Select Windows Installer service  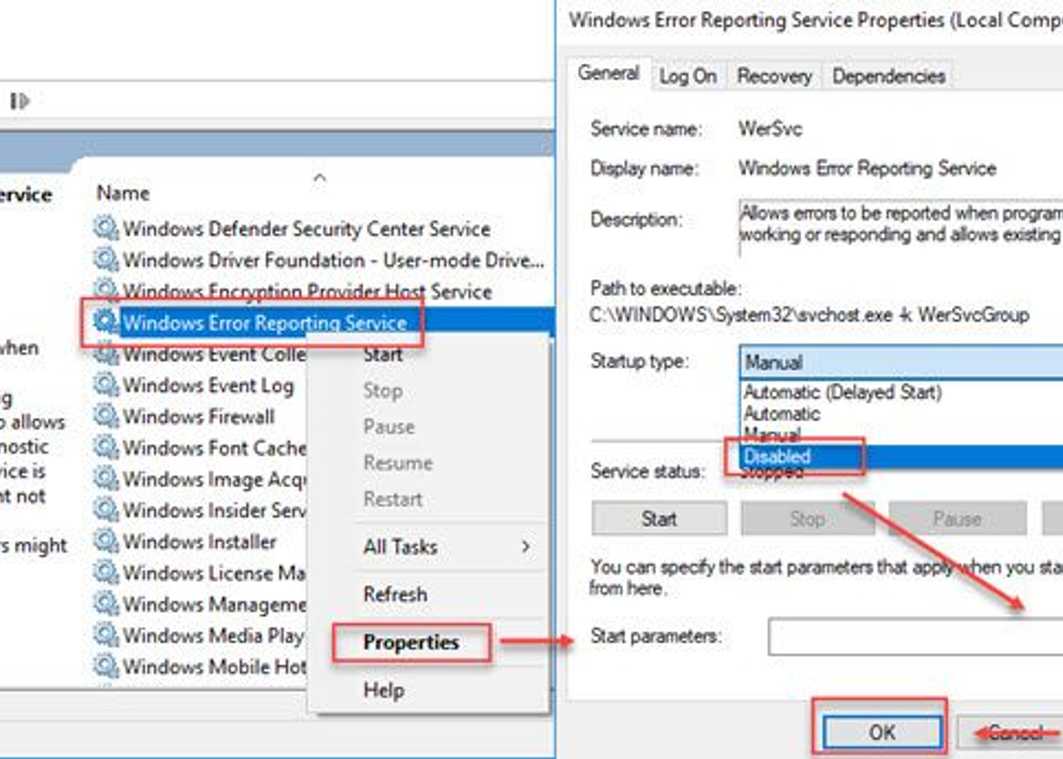coord(199,541)
